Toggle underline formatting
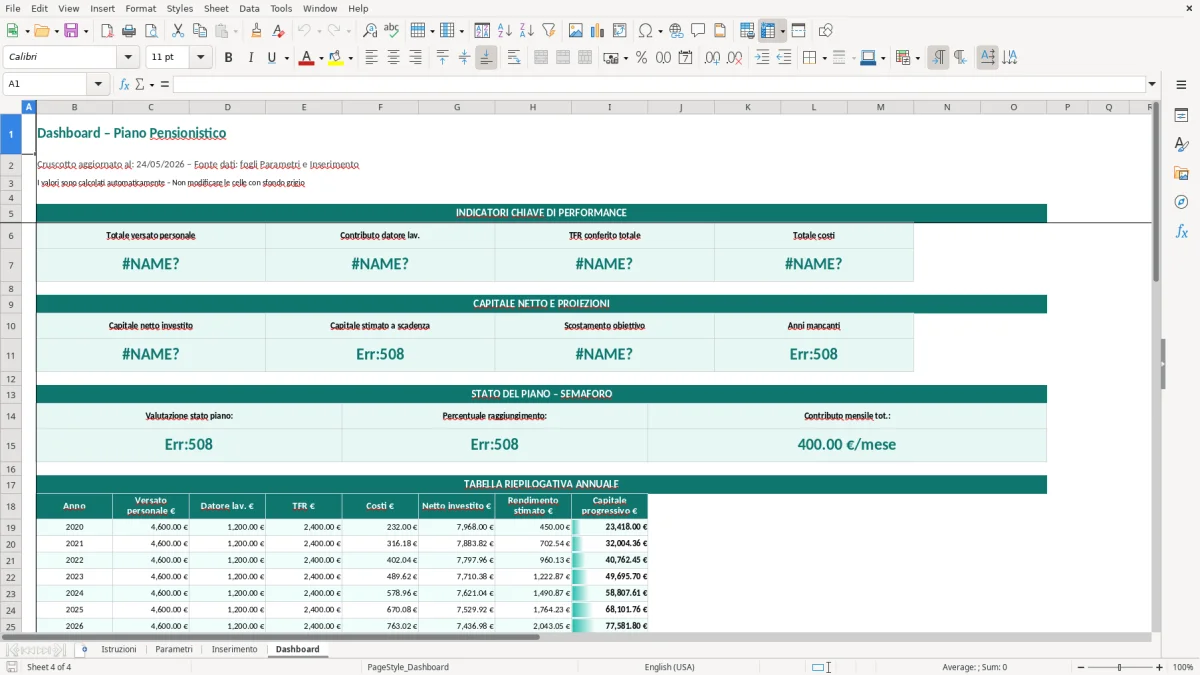 coord(272,58)
